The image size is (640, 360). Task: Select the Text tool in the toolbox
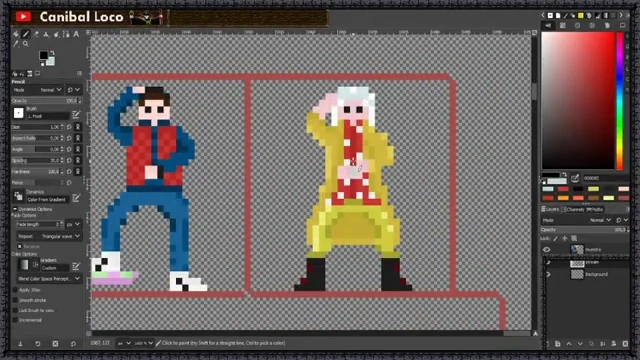tap(76, 34)
